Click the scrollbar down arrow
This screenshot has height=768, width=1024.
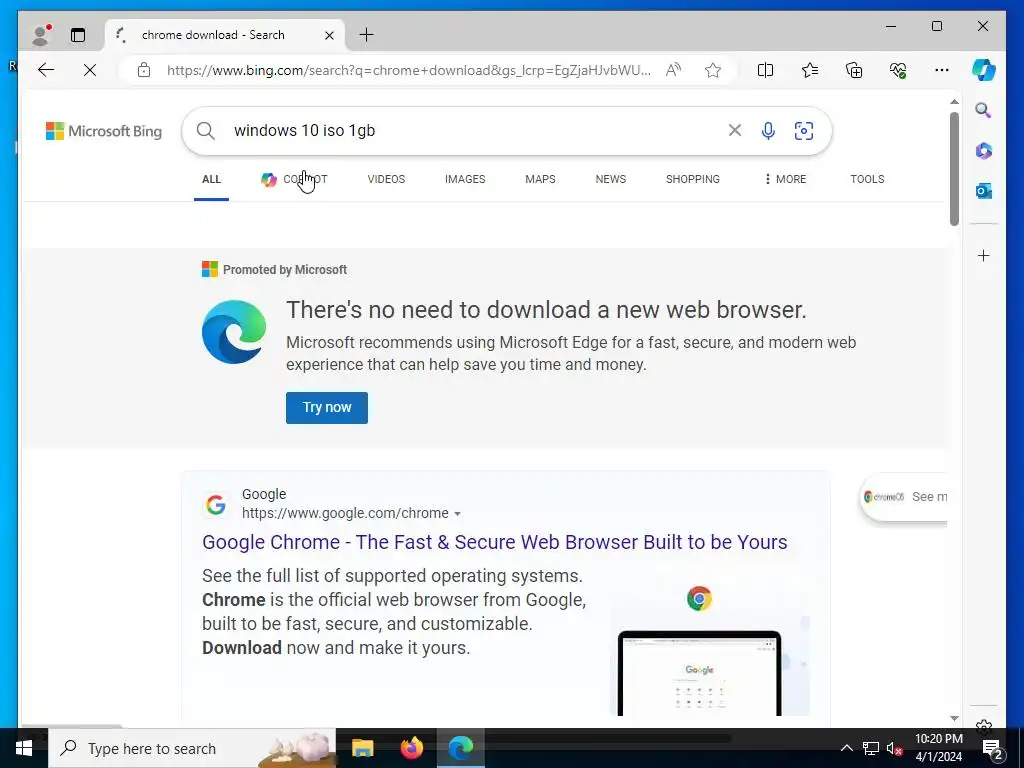click(954, 718)
